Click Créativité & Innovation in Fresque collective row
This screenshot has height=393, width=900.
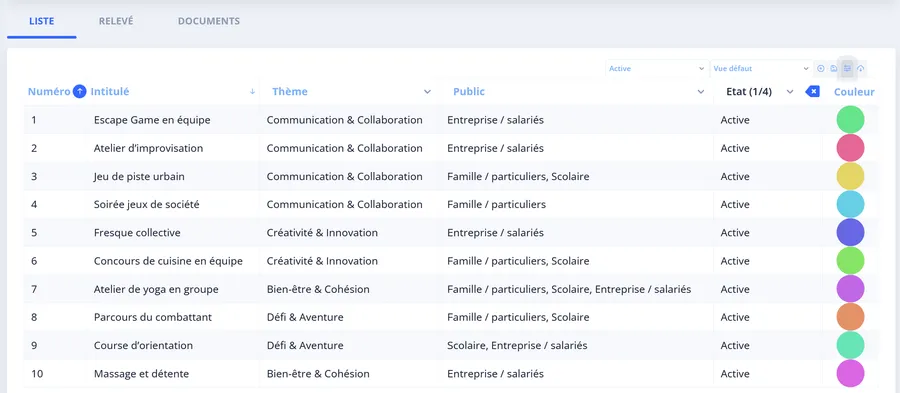coord(323,232)
